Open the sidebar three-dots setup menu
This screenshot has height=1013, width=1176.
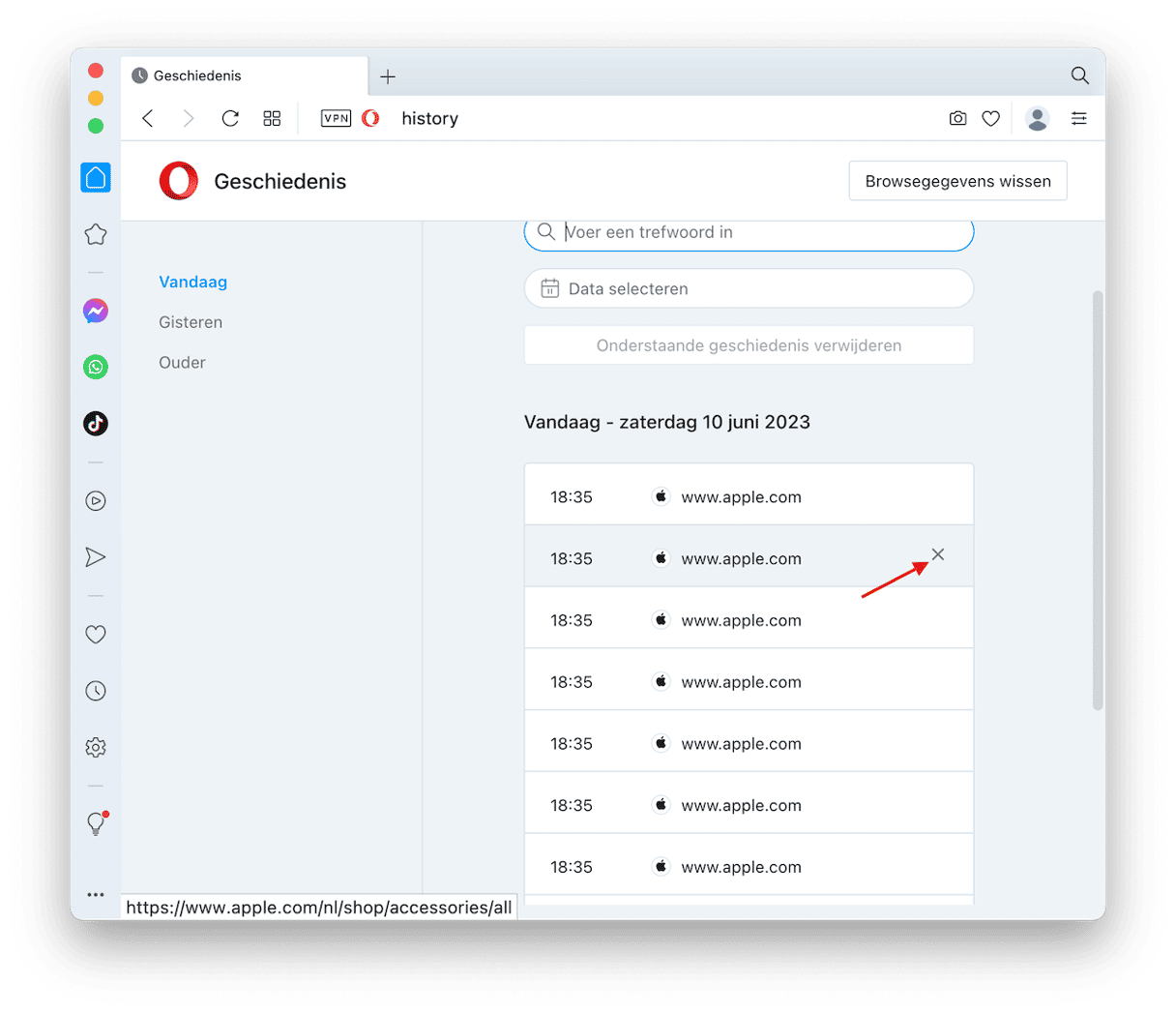[96, 895]
